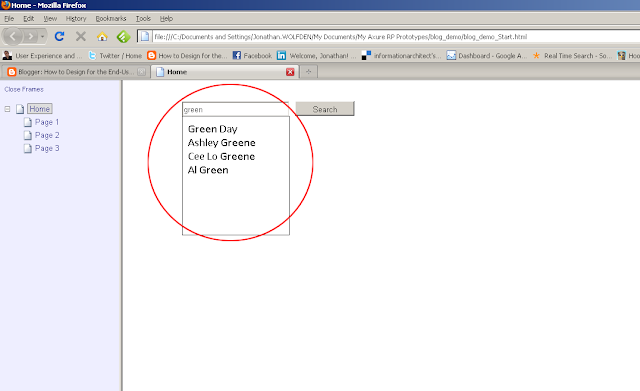Open the Tools menu

143,18
